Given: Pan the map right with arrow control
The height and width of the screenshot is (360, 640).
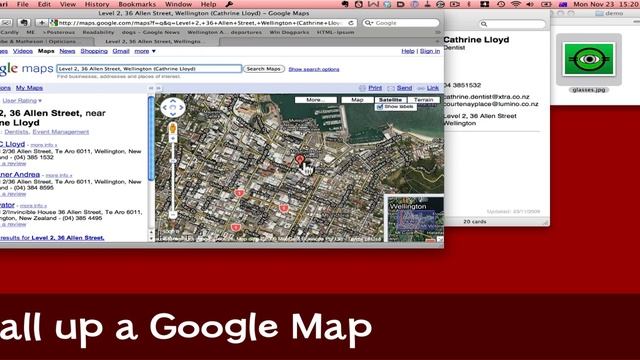Looking at the screenshot, I should (181, 108).
